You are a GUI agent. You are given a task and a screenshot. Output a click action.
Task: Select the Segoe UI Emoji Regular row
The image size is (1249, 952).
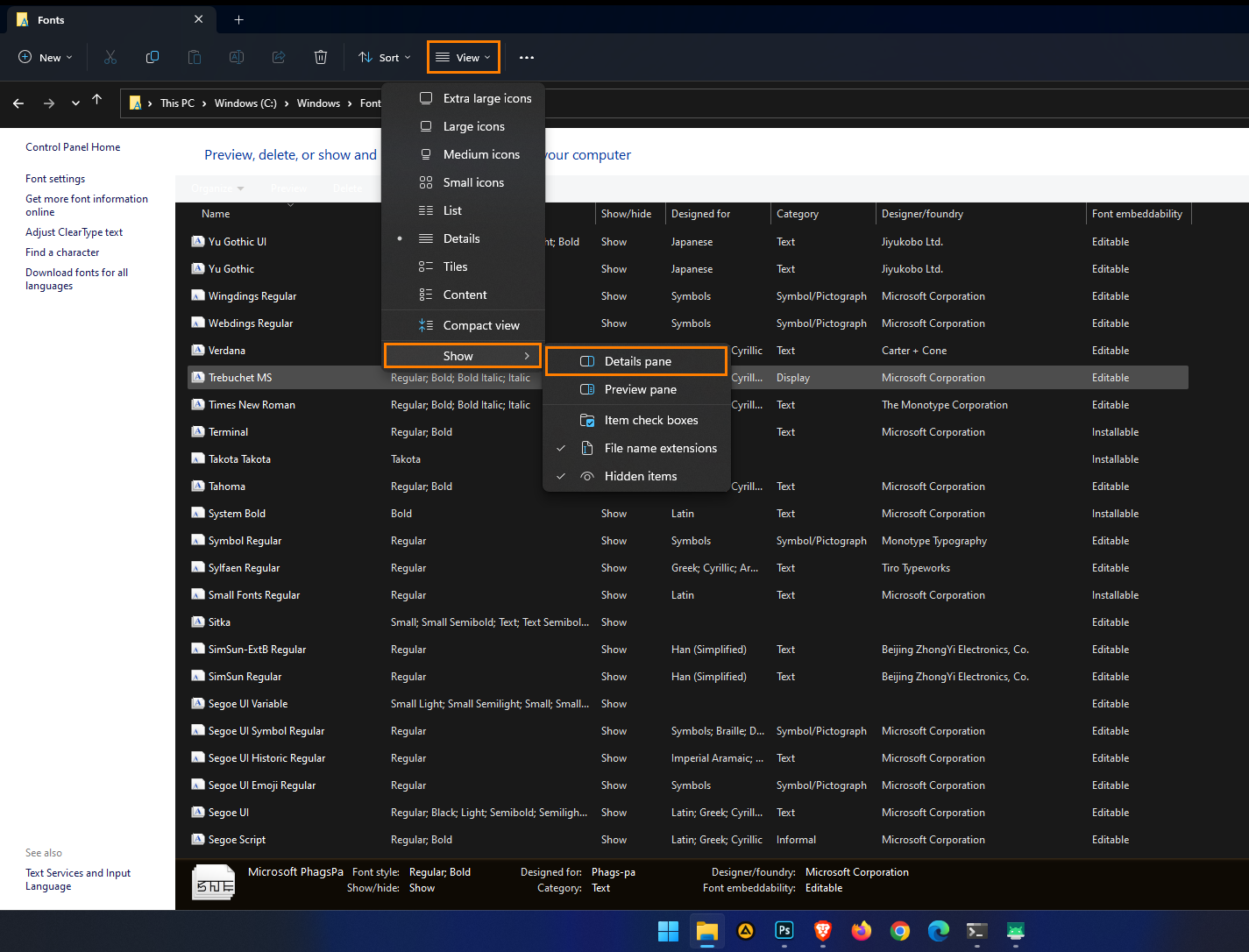(x=688, y=785)
